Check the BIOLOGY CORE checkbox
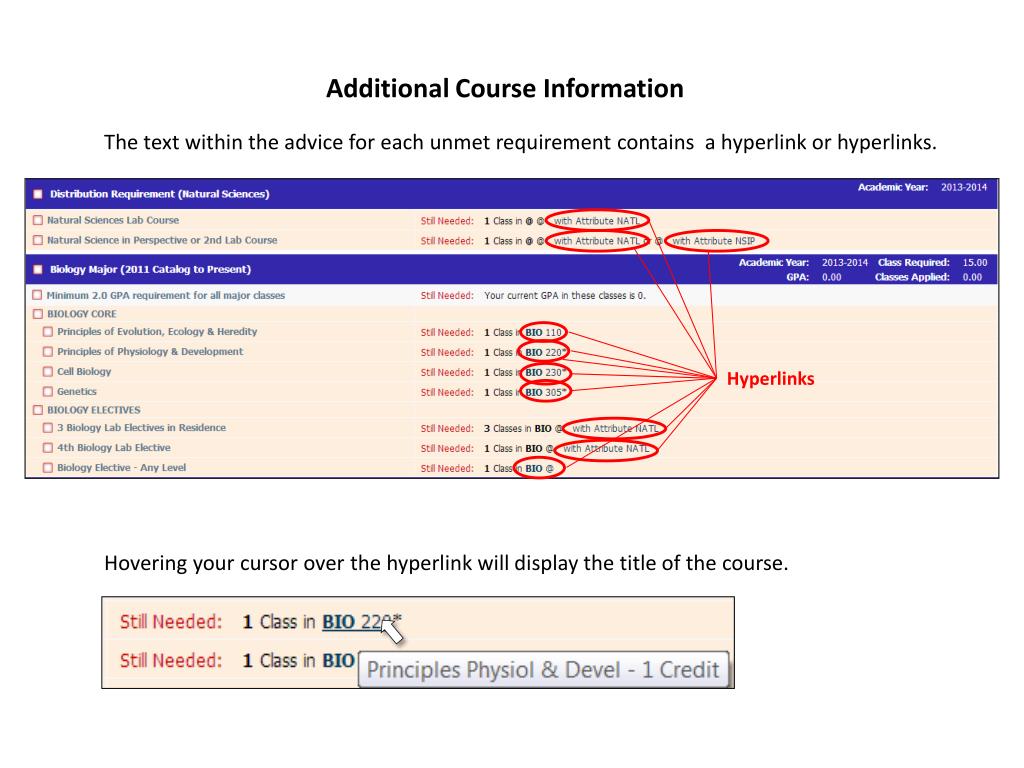 (x=38, y=314)
